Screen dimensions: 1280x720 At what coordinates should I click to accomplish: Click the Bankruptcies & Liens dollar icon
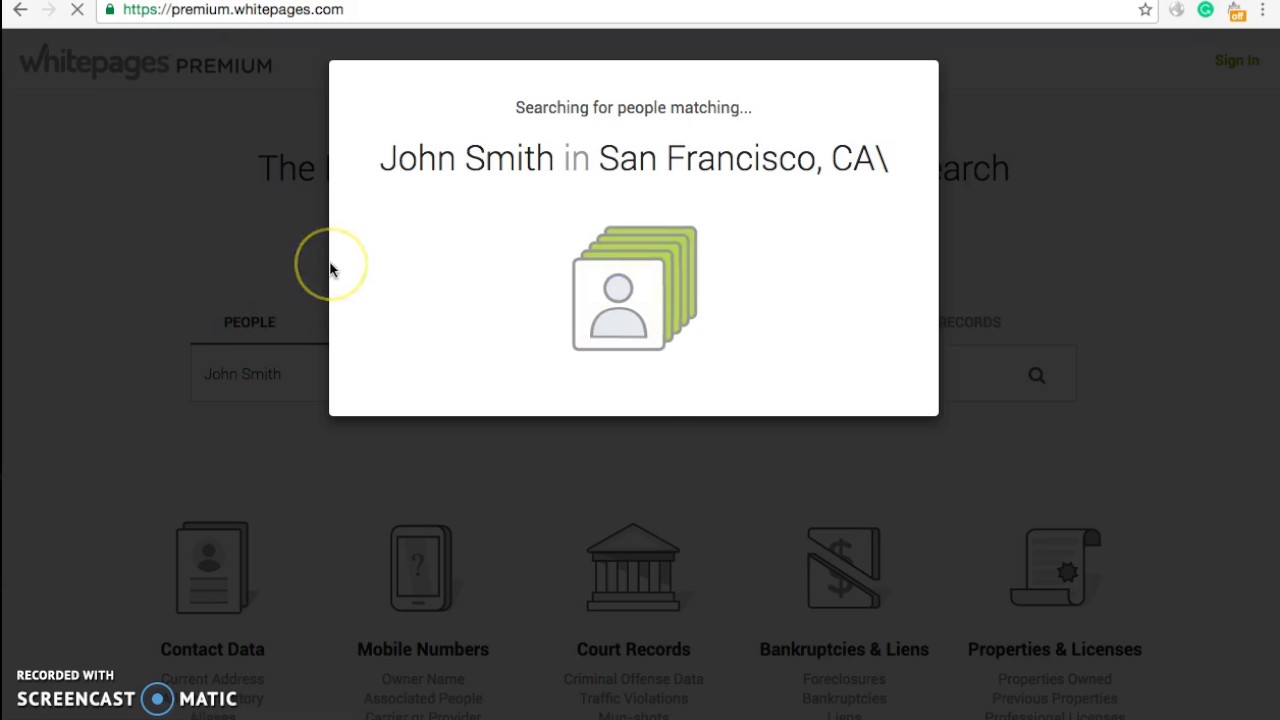pyautogui.click(x=843, y=567)
